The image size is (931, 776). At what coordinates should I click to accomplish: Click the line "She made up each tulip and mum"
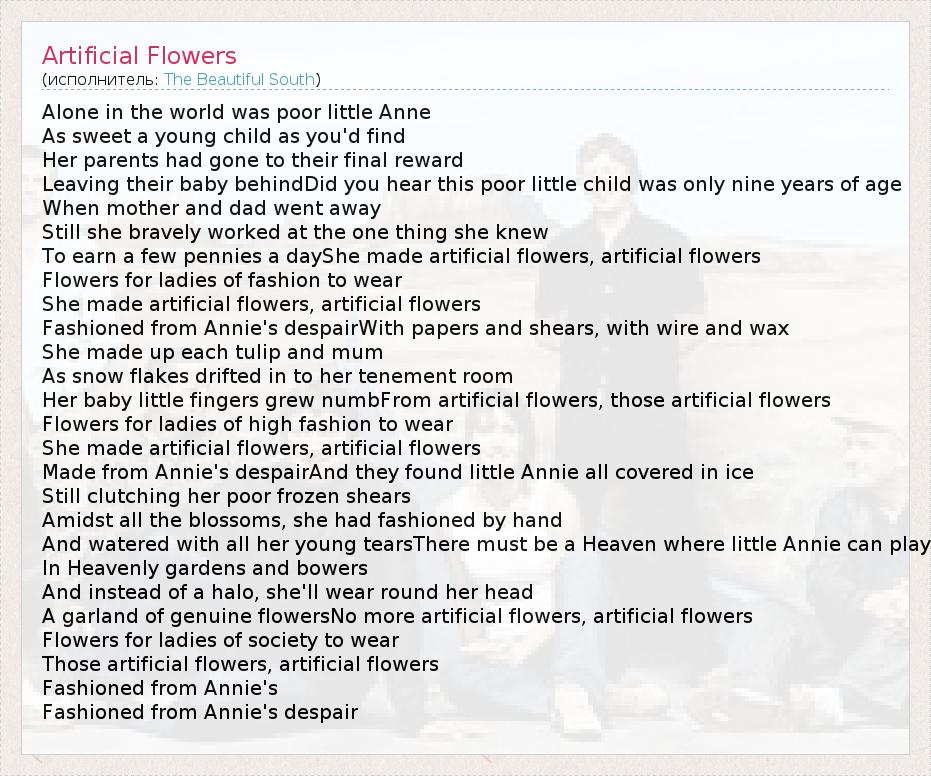[212, 352]
